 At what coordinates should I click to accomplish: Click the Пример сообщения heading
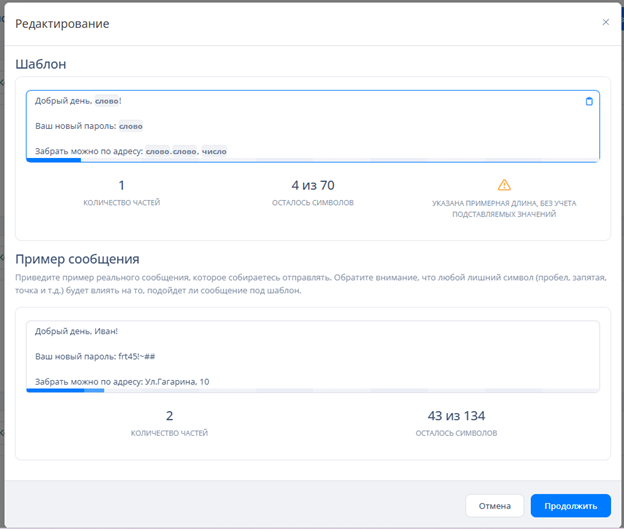[77, 259]
